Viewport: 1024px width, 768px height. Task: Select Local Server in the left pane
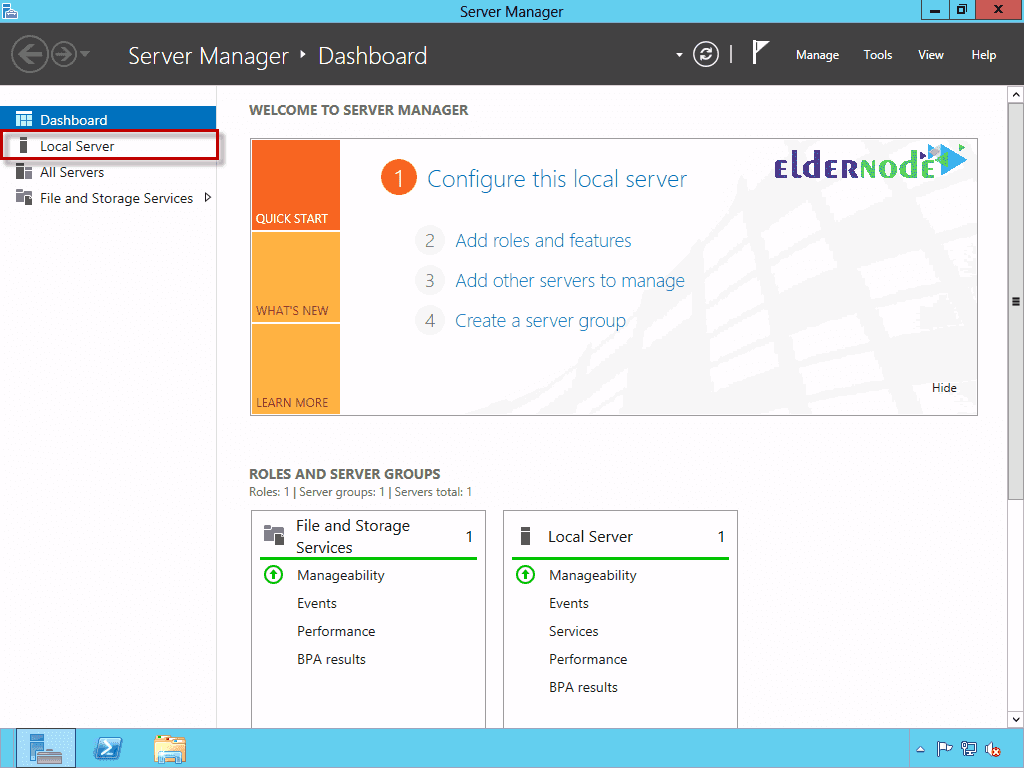coord(108,146)
